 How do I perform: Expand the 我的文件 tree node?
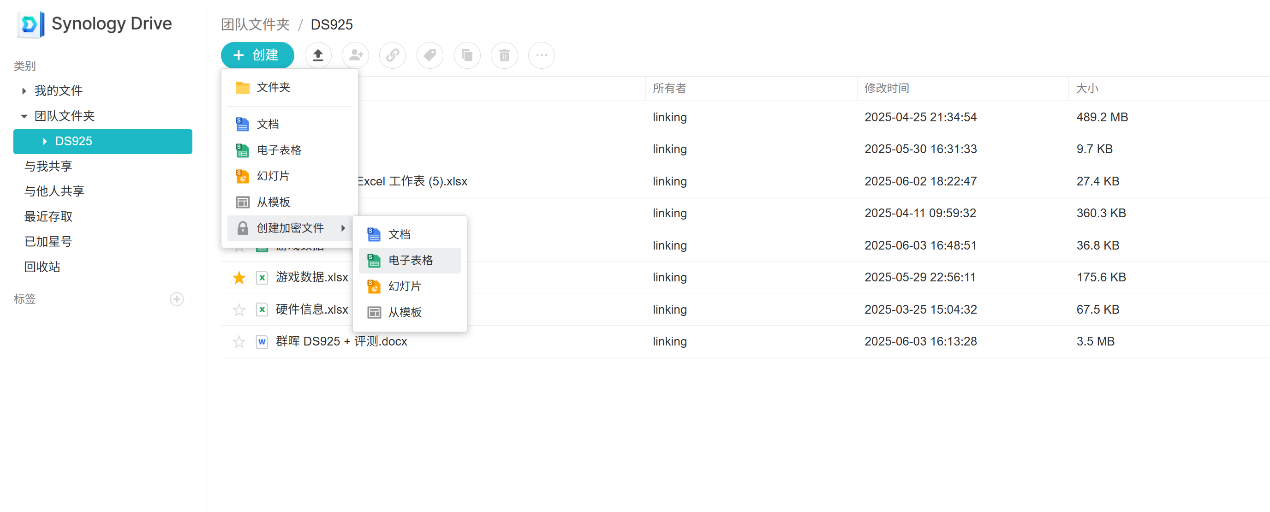[24, 91]
